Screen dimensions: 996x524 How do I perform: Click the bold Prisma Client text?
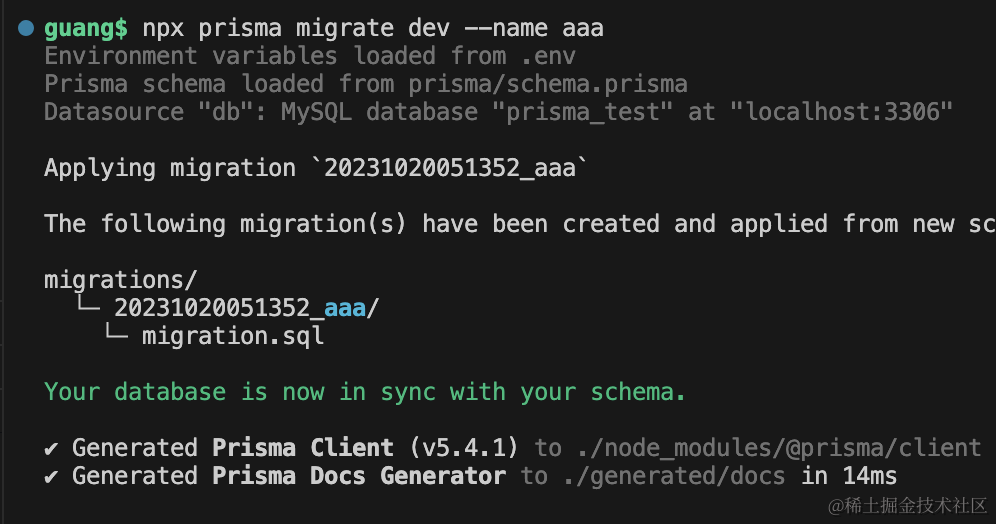click(x=303, y=447)
